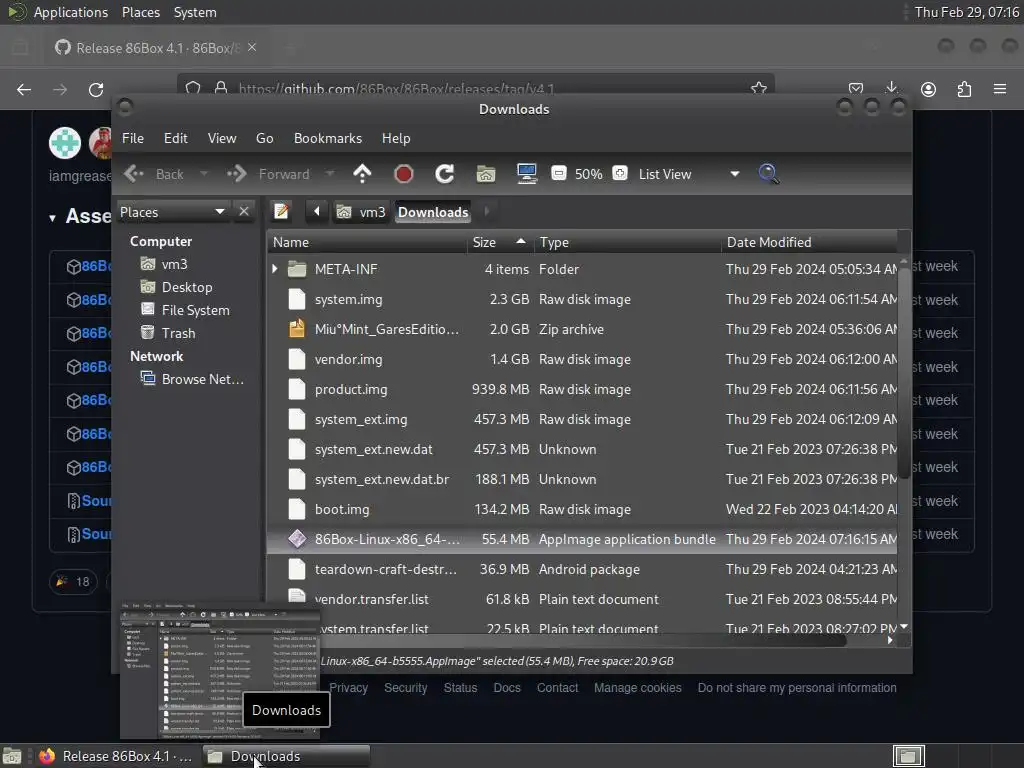The image size is (1024, 768).
Task: Open the Places panel menu
Action: [x=141, y=12]
